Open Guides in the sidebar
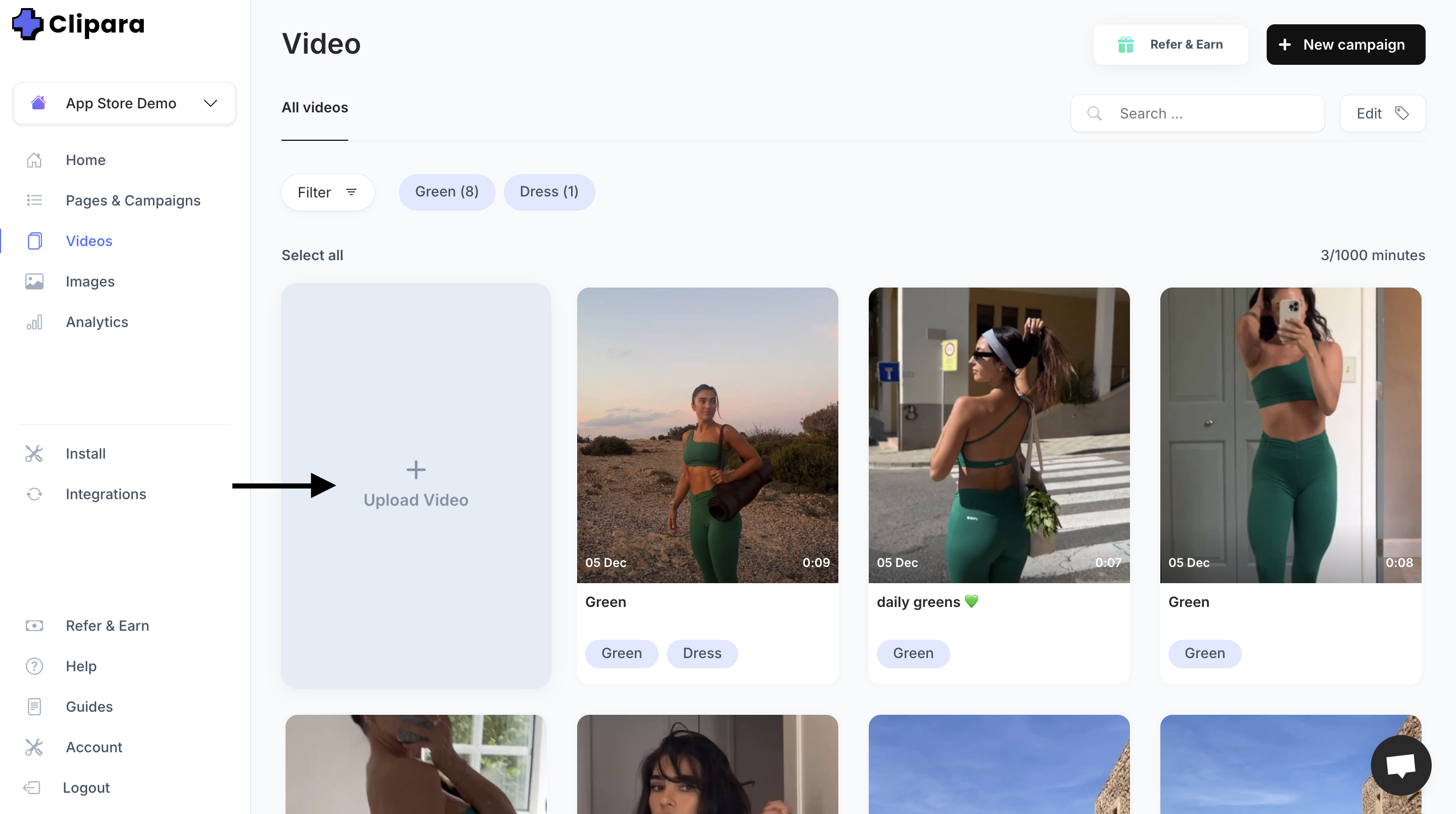Screen dimensions: 1456x814 pos(89,707)
